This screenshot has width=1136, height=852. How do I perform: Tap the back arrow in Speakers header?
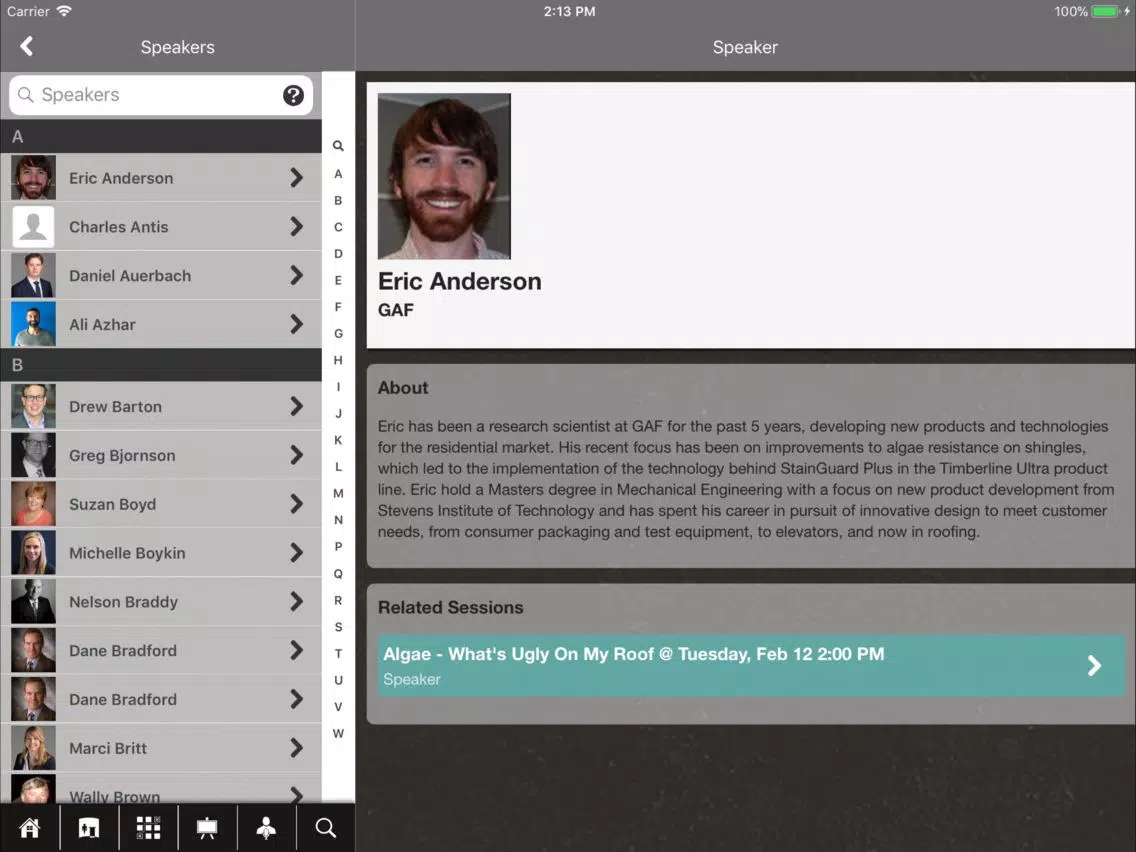(27, 46)
